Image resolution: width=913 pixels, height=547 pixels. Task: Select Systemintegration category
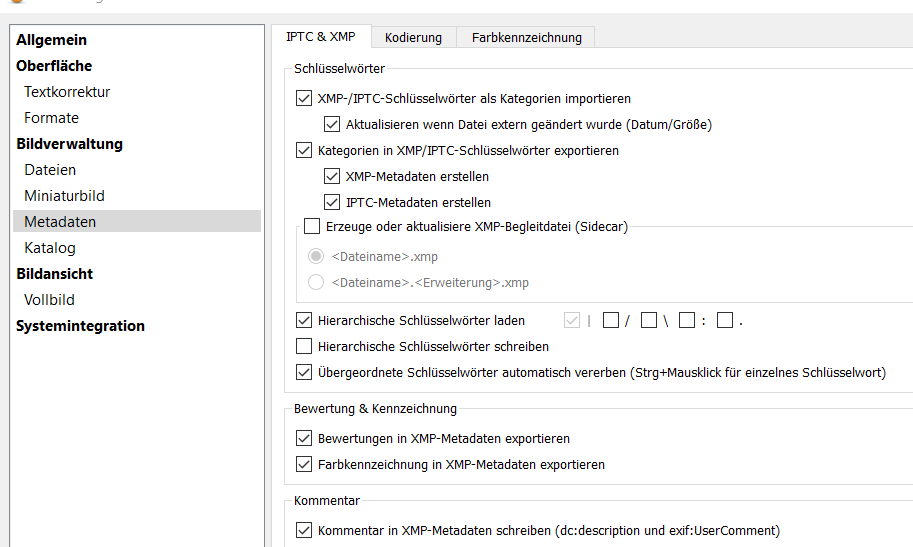coord(80,326)
